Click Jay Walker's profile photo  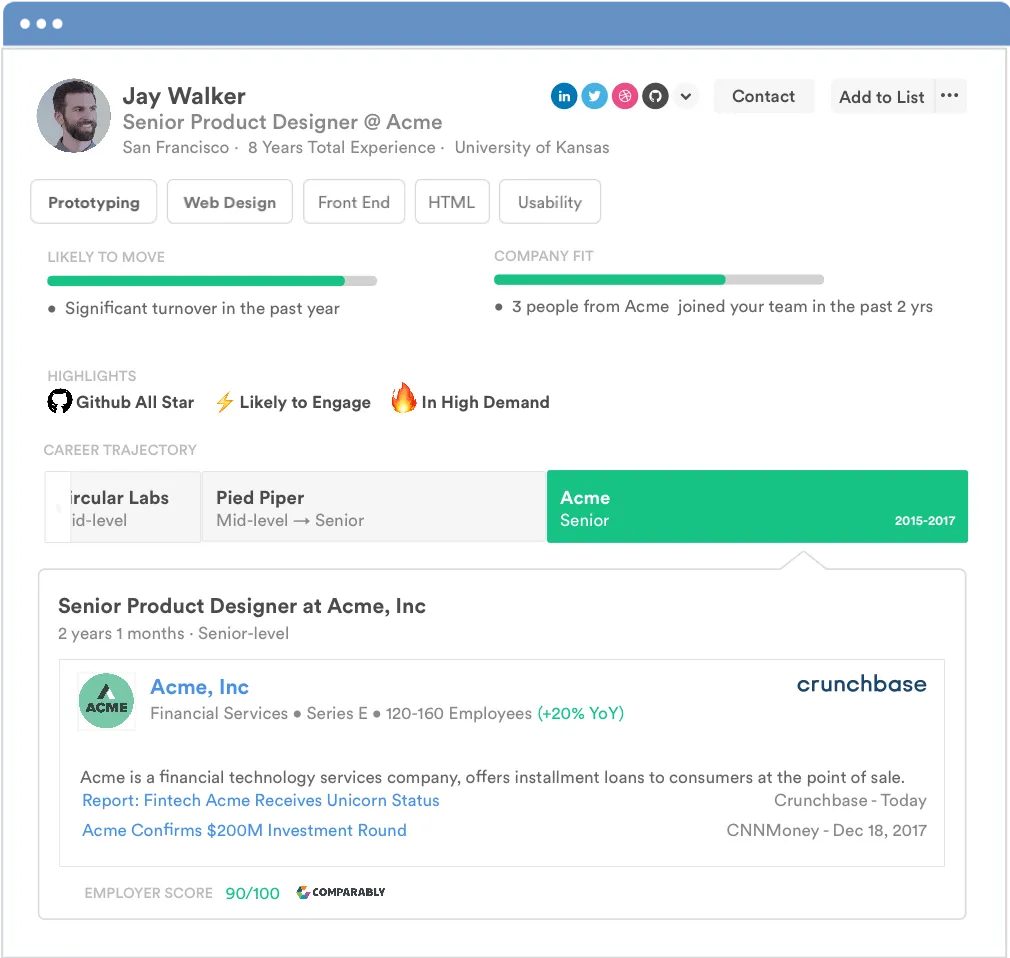point(73,116)
